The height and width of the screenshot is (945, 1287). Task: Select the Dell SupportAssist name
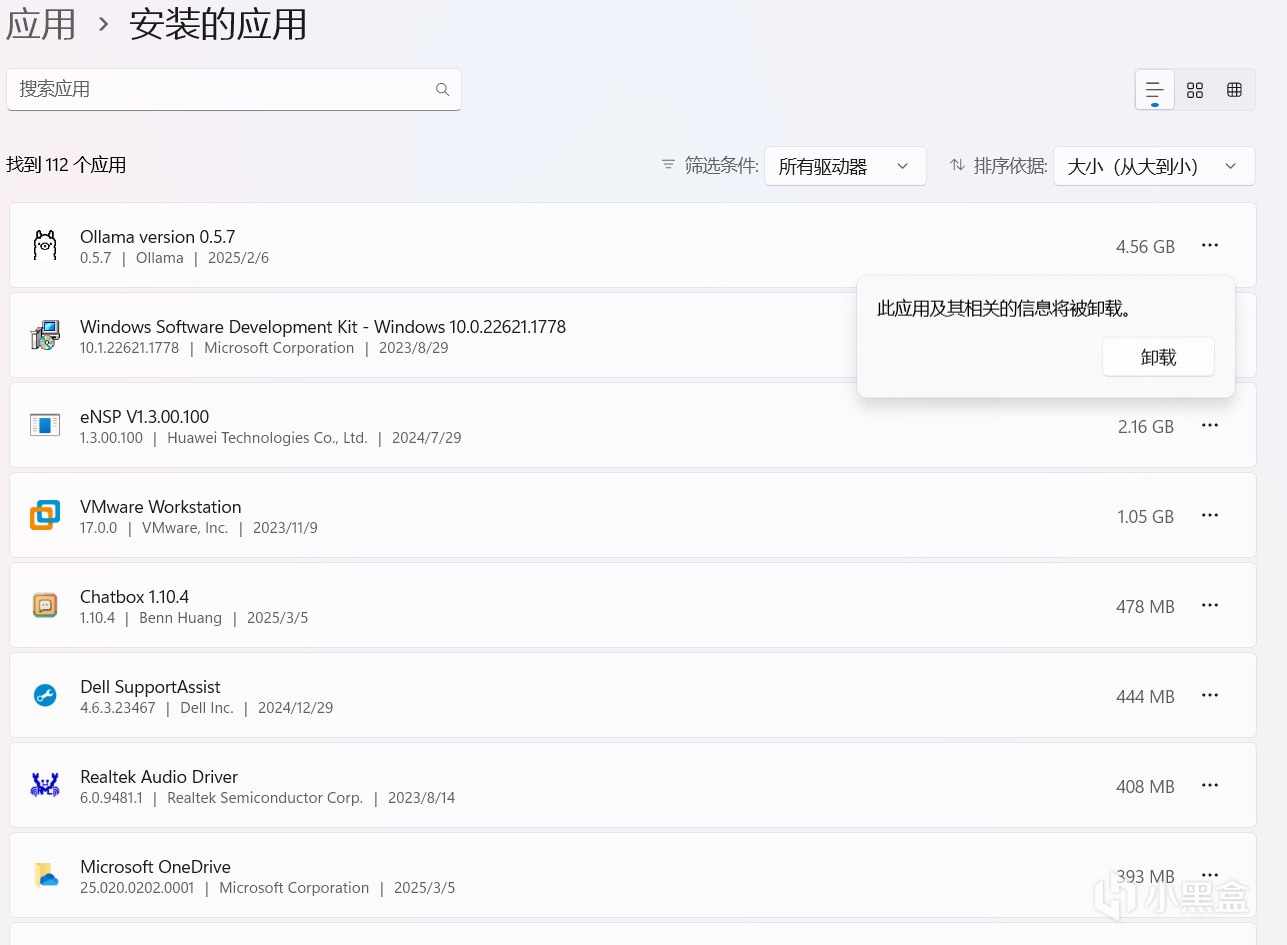[151, 687]
